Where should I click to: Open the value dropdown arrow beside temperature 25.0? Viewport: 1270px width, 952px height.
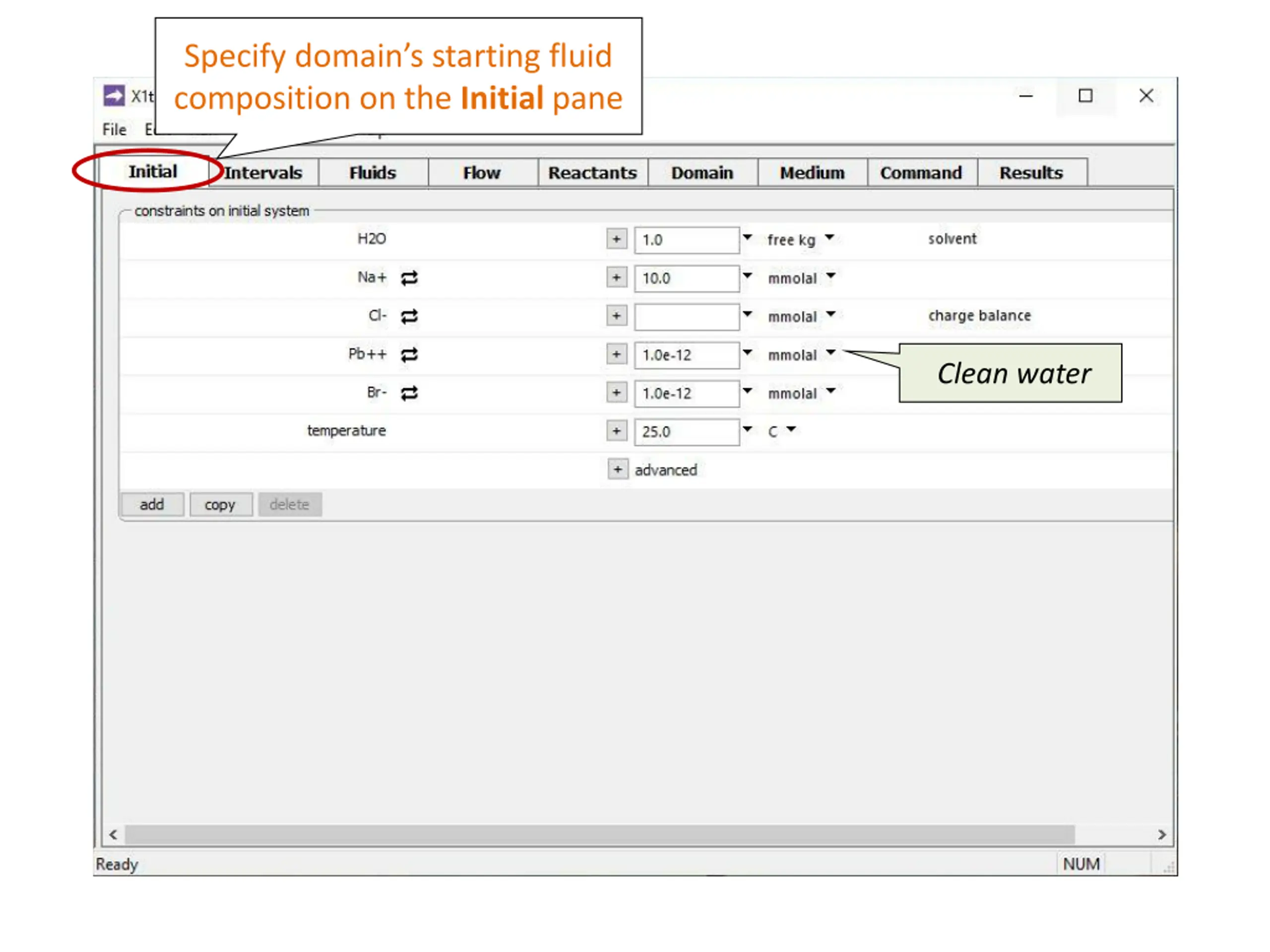click(748, 429)
